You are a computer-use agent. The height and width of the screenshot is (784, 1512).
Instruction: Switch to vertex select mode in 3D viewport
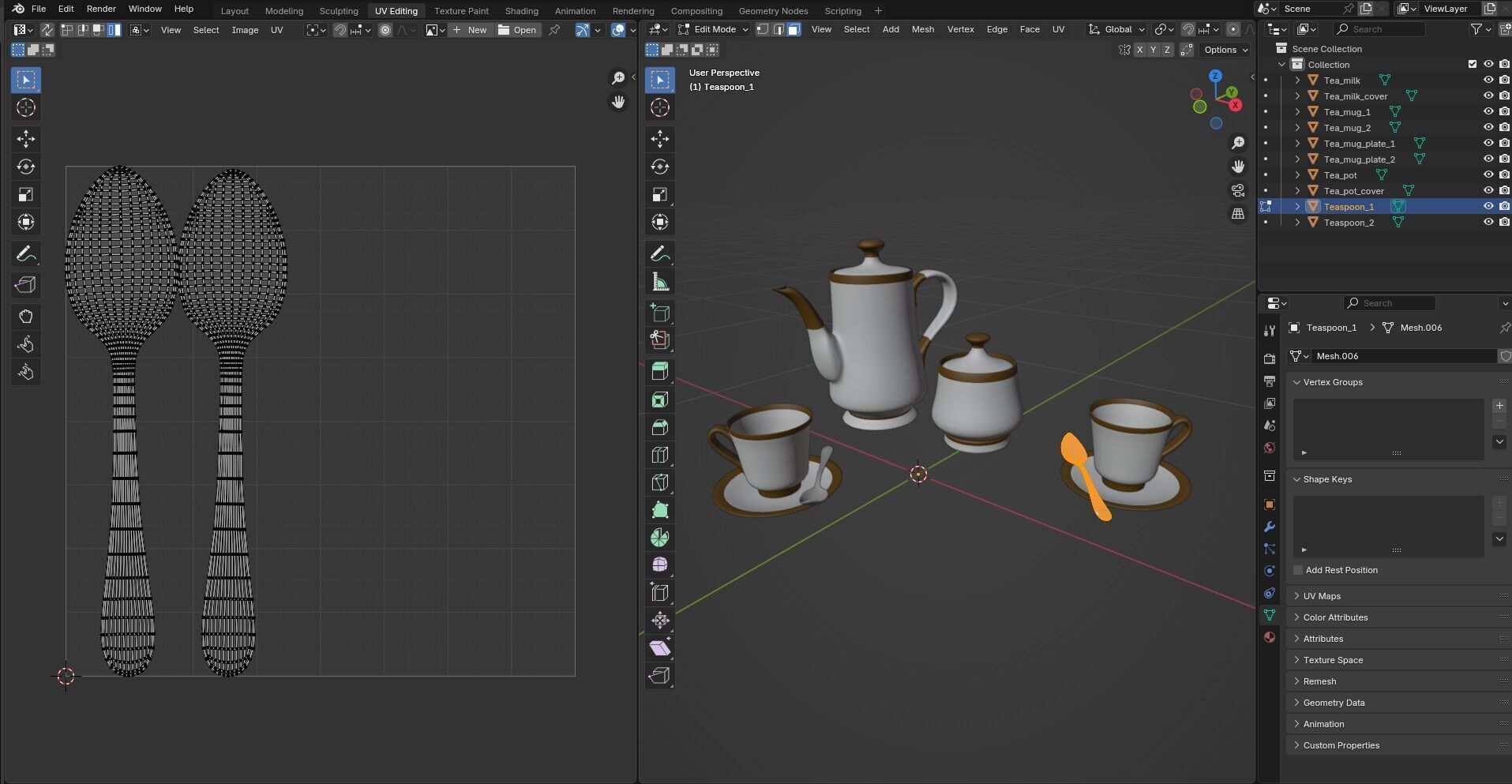click(x=762, y=29)
